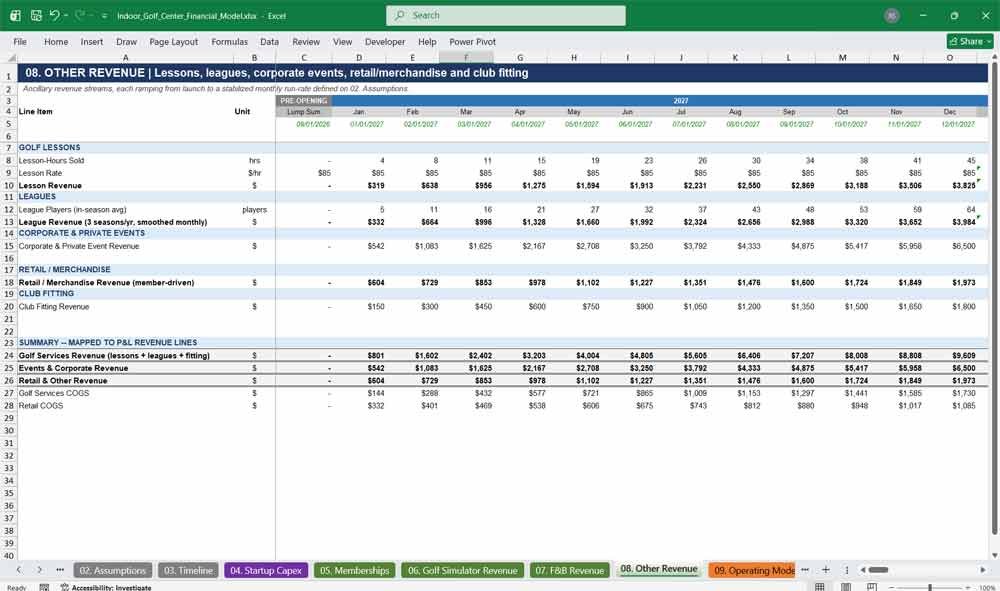This screenshot has width=1000, height=591.
Task: Select column A header
Action: 126,58
